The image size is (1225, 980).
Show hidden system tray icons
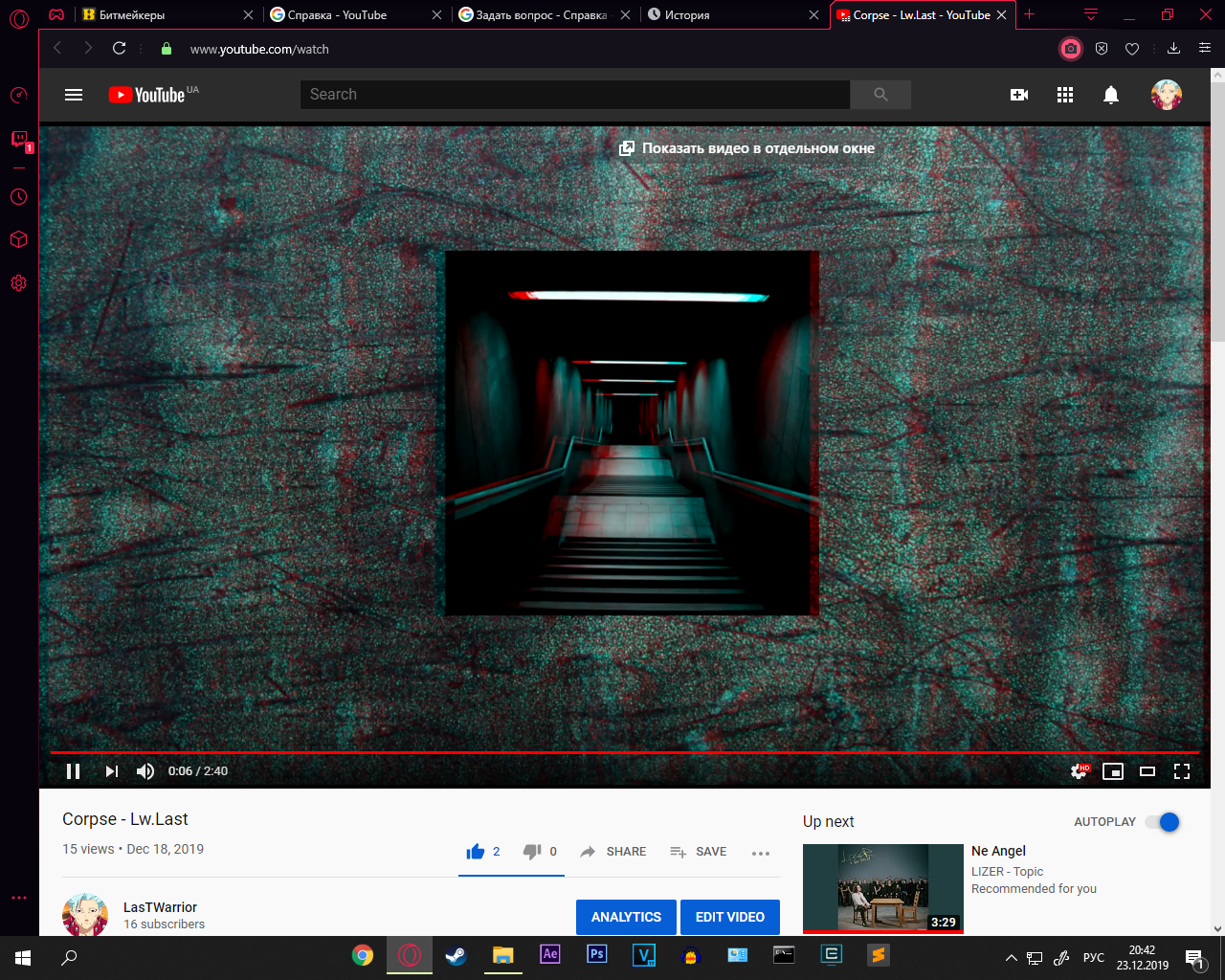coord(1011,957)
